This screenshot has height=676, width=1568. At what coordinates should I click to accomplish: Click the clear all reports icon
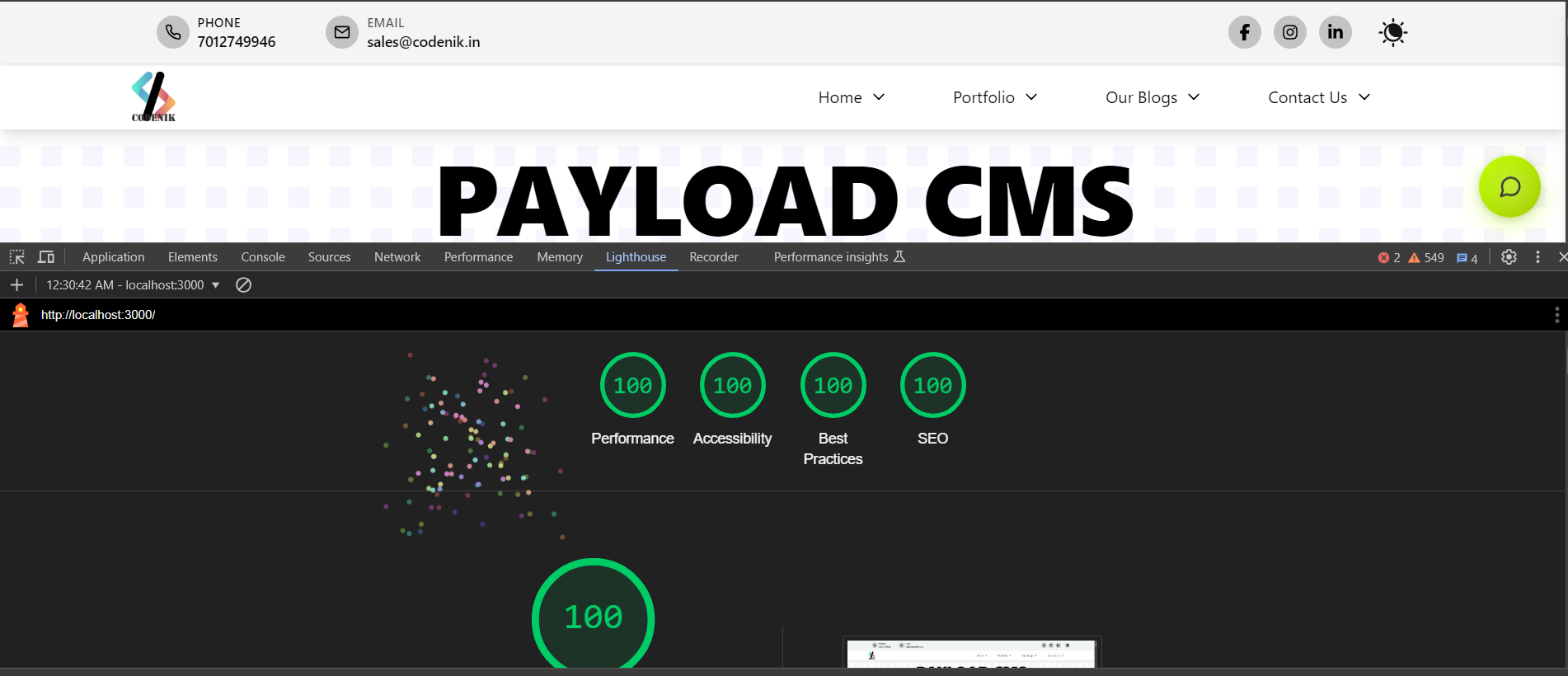pyautogui.click(x=243, y=285)
